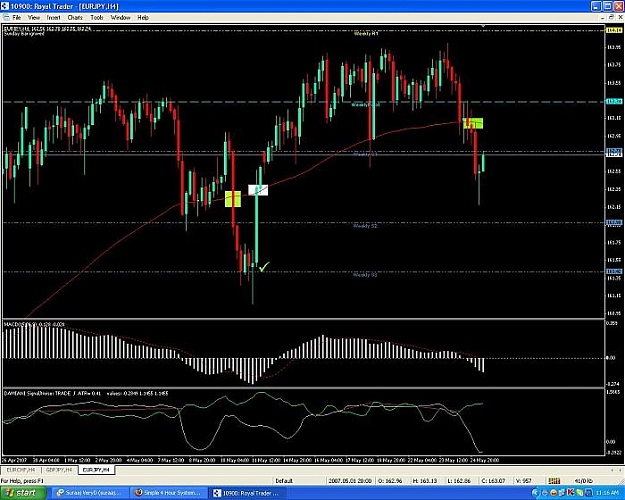Click the connection status bars icon

tap(554, 481)
